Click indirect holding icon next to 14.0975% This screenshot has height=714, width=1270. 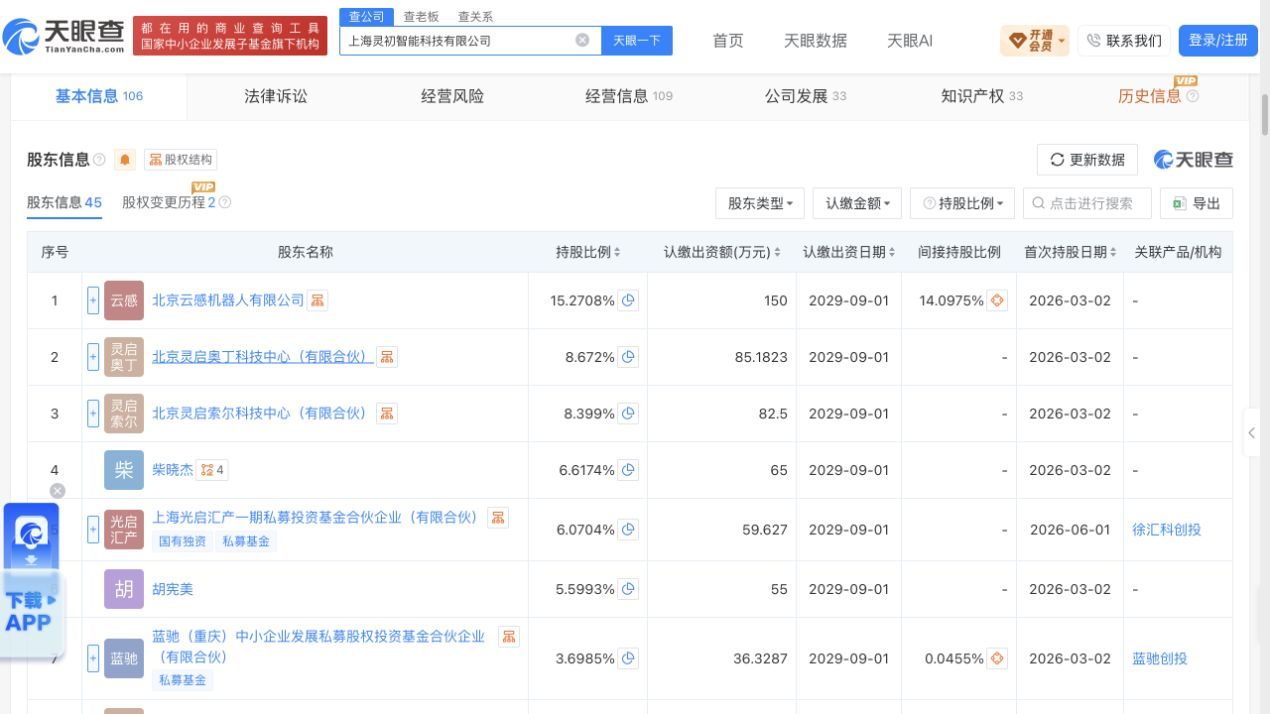(997, 300)
